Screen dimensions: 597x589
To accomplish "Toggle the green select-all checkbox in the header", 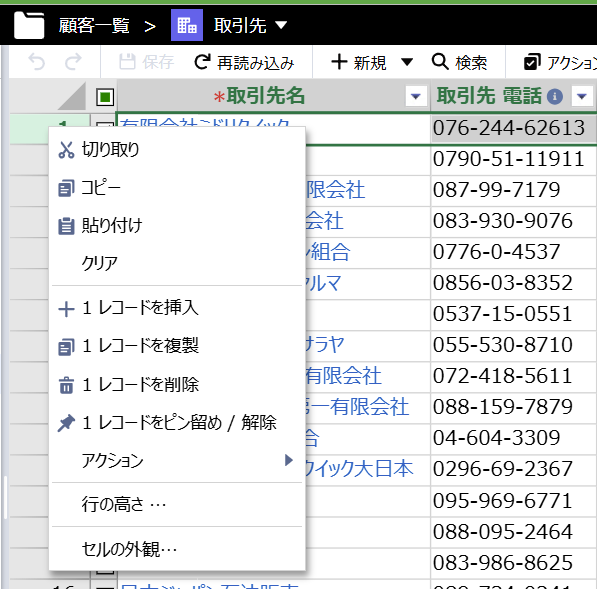I will [x=105, y=97].
